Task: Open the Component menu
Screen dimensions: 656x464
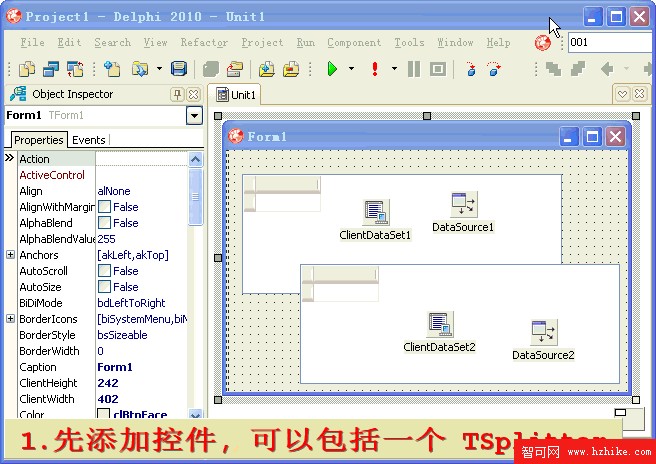Action: tap(354, 42)
